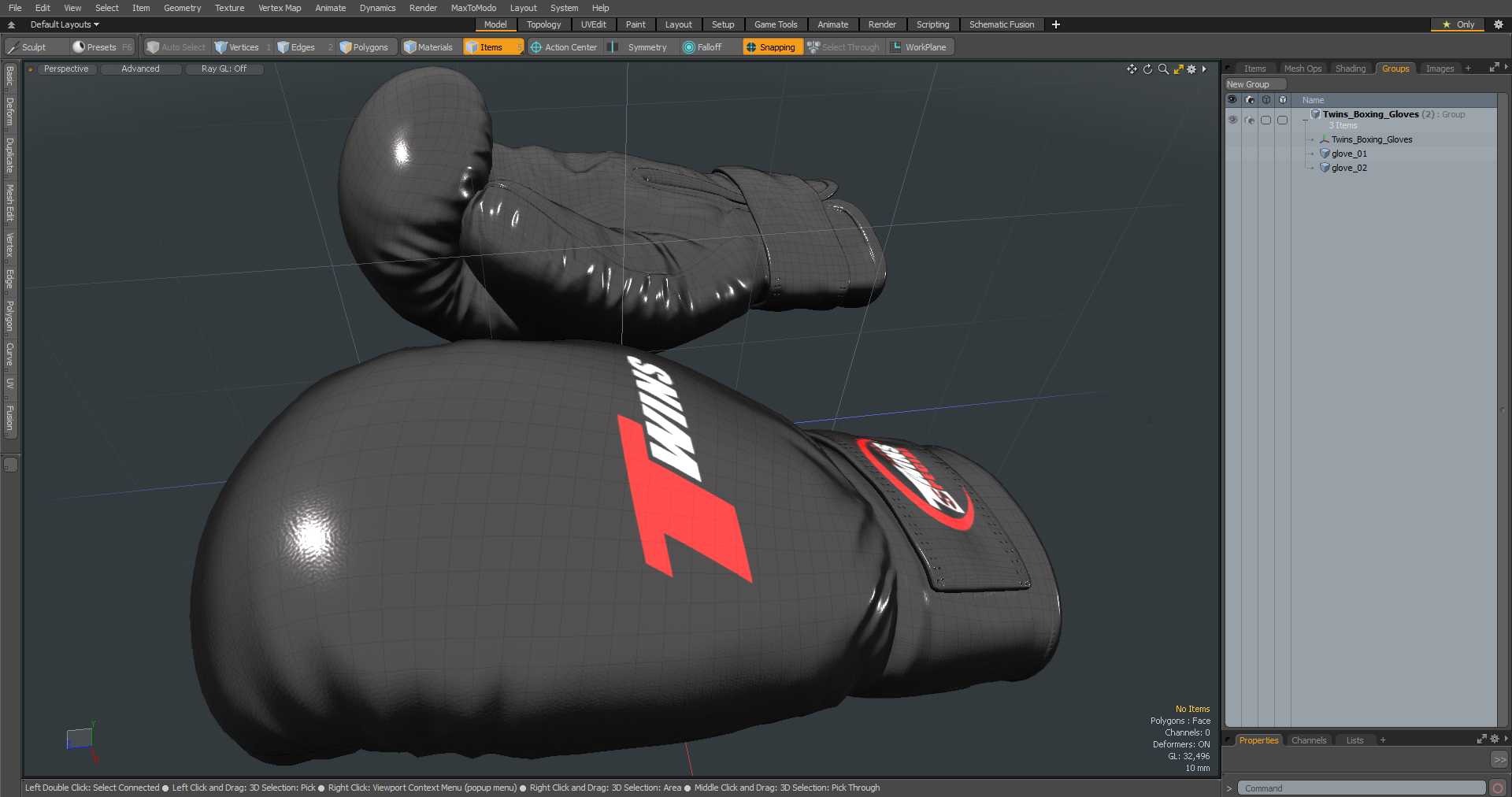Open Action Center options

pyautogui.click(x=565, y=47)
